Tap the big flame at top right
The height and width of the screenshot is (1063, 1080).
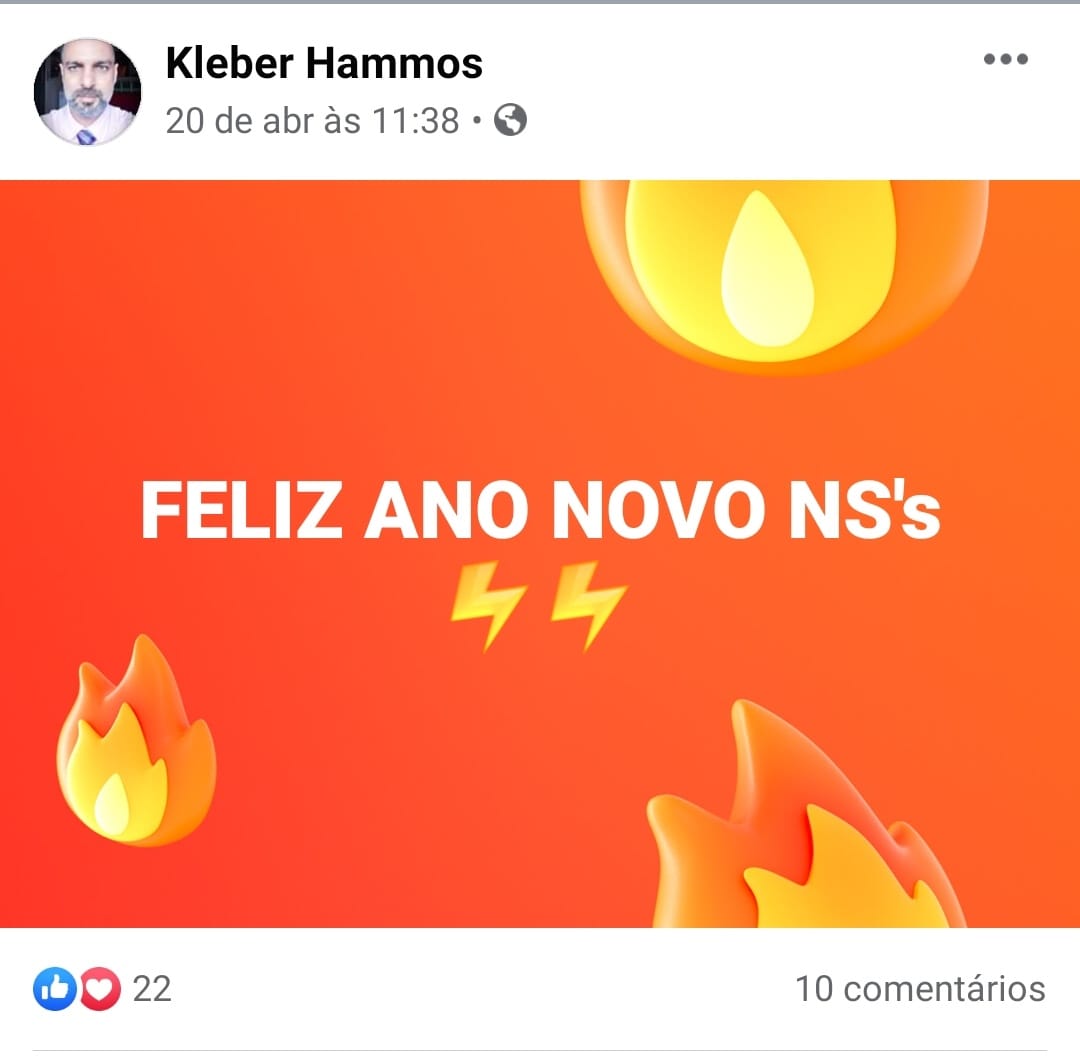(x=785, y=276)
